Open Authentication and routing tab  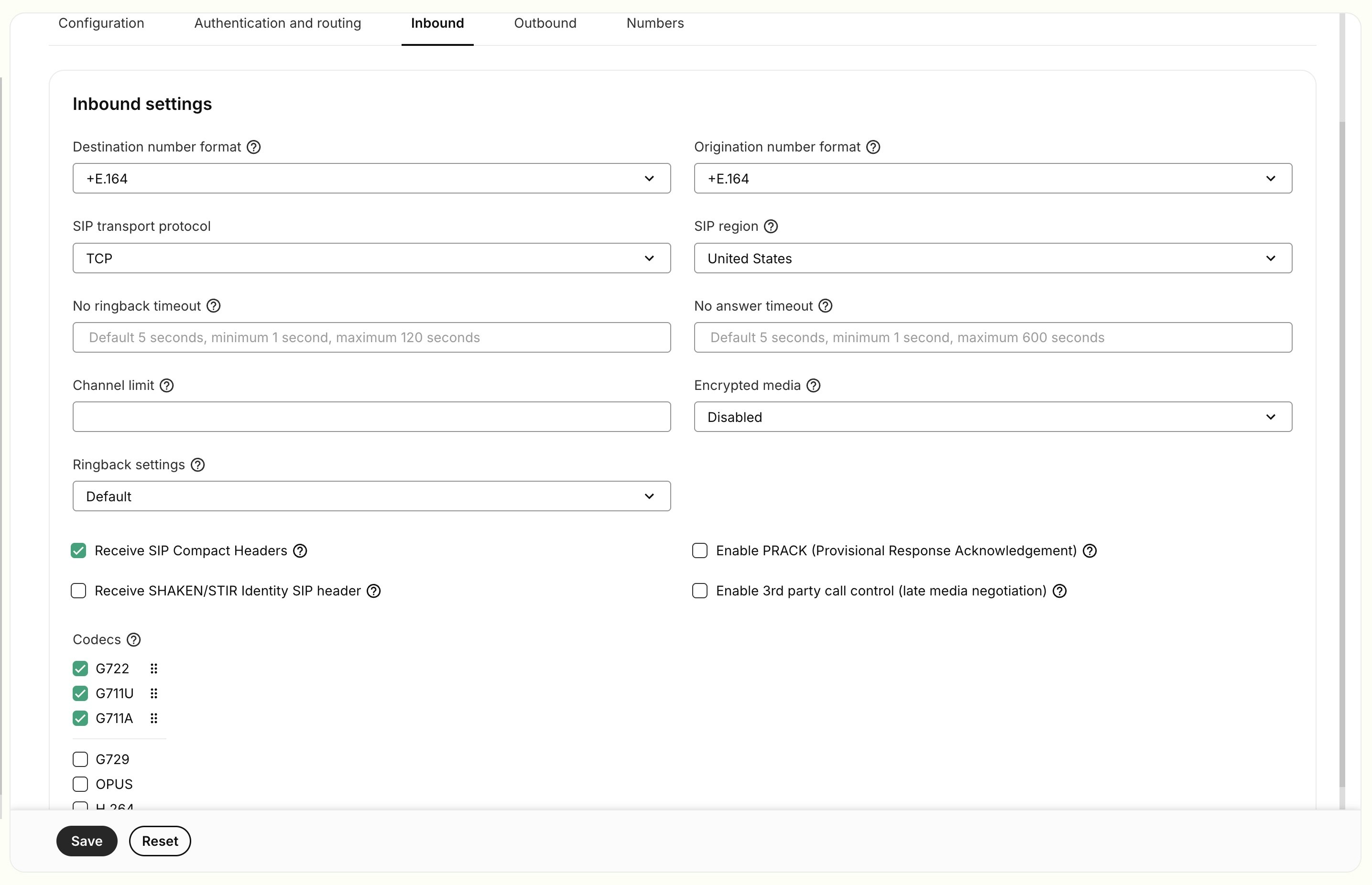point(278,23)
